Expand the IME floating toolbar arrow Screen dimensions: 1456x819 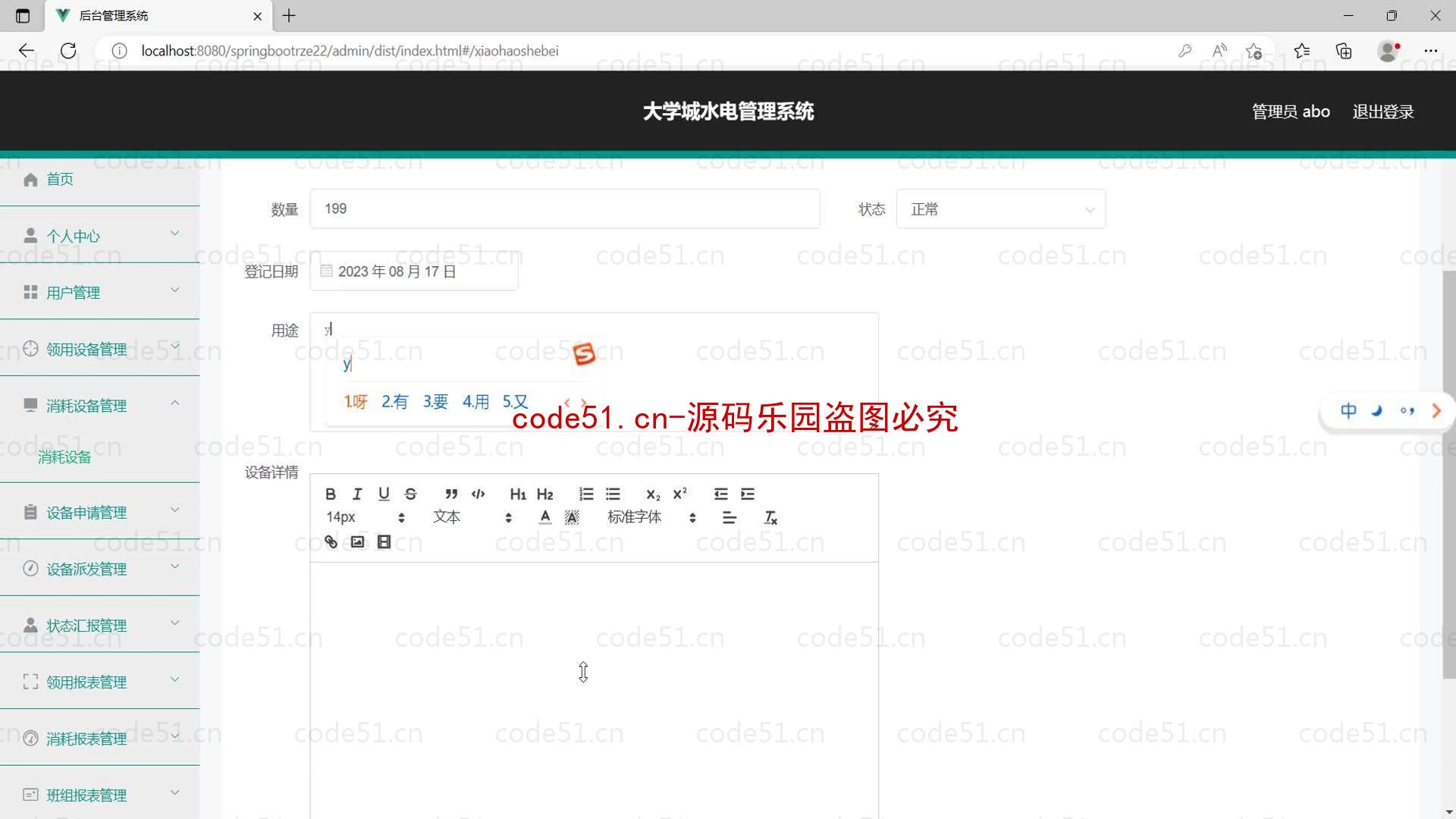1436,411
